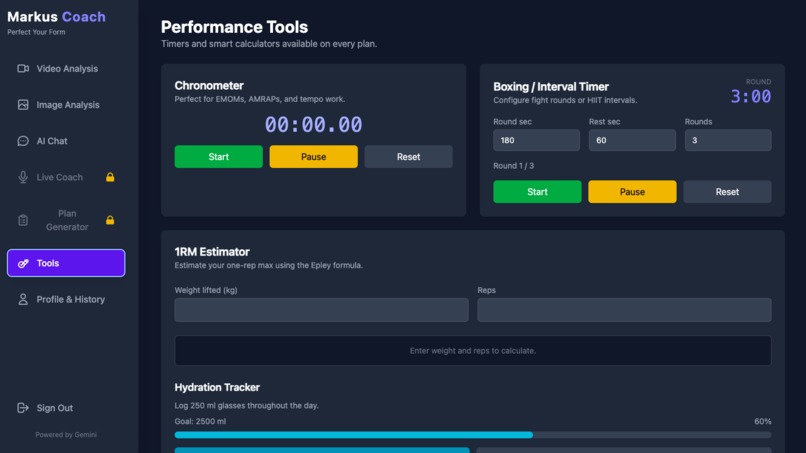The width and height of the screenshot is (806, 453).
Task: Click the Image Analysis picture icon
Action: click(23, 105)
